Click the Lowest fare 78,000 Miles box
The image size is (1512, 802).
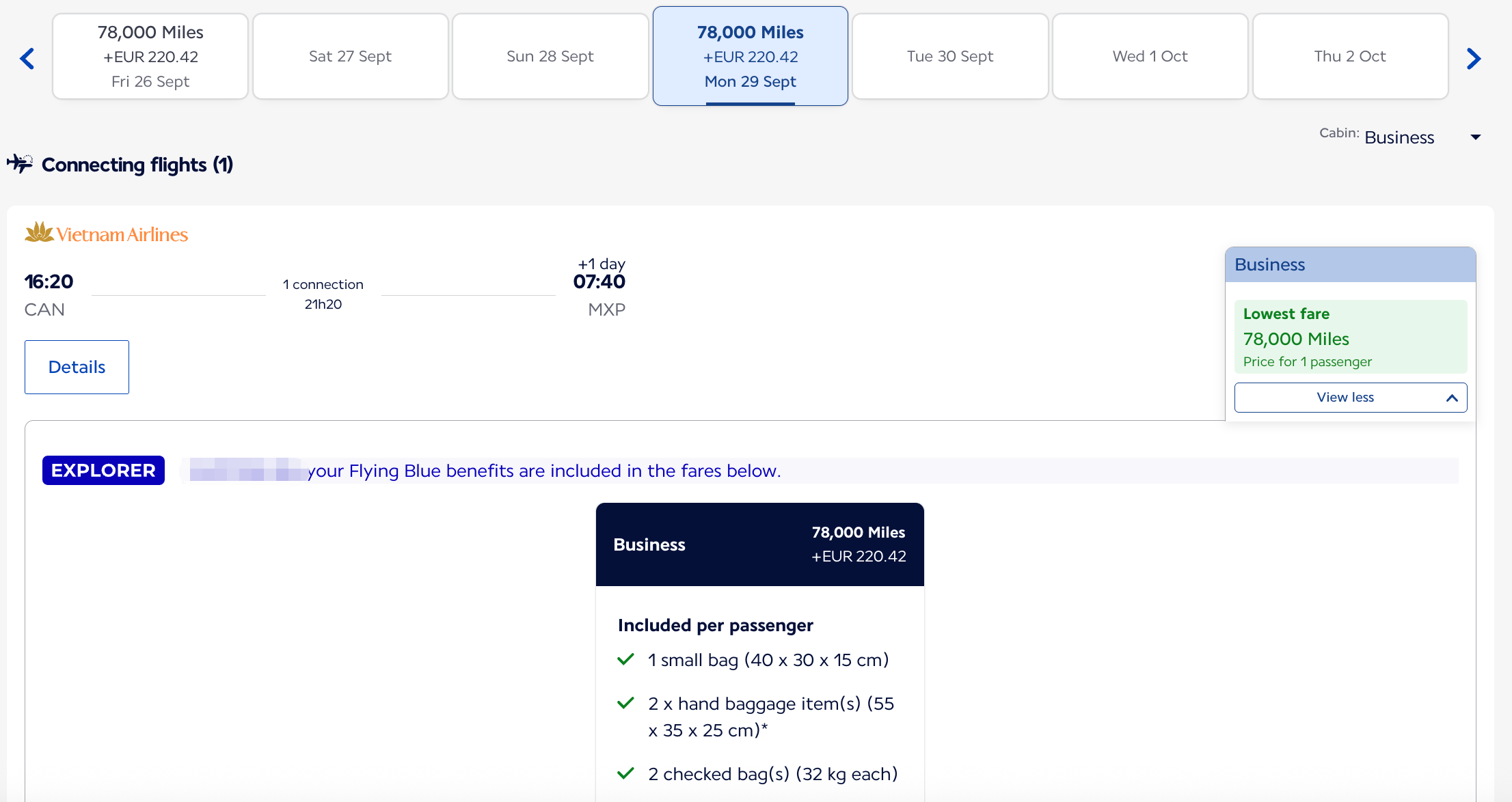(x=1351, y=337)
